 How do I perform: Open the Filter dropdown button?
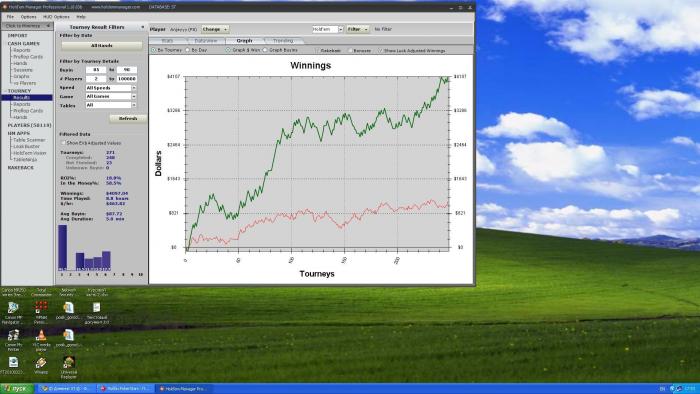pyautogui.click(x=358, y=29)
